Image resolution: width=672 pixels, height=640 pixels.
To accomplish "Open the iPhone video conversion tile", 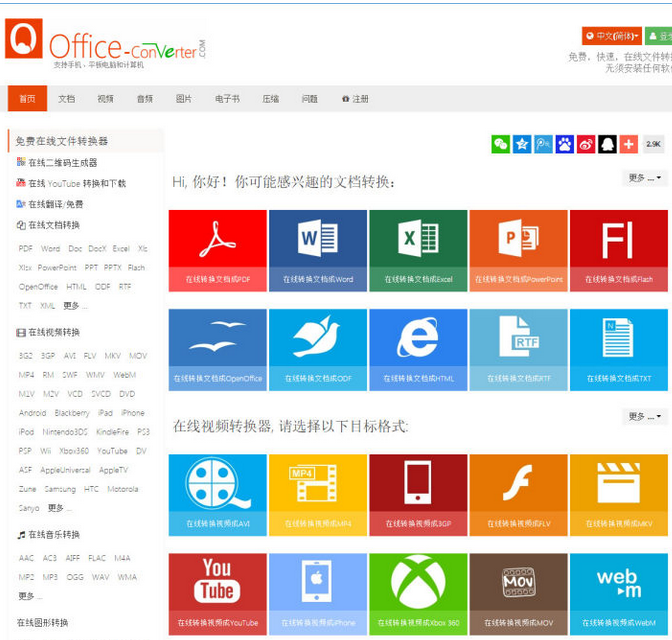I will pyautogui.click(x=318, y=594).
